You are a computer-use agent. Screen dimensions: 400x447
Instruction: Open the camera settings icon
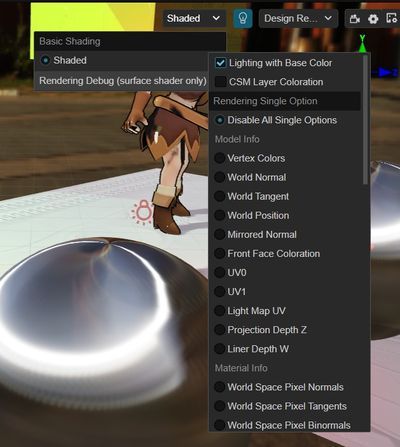point(354,19)
